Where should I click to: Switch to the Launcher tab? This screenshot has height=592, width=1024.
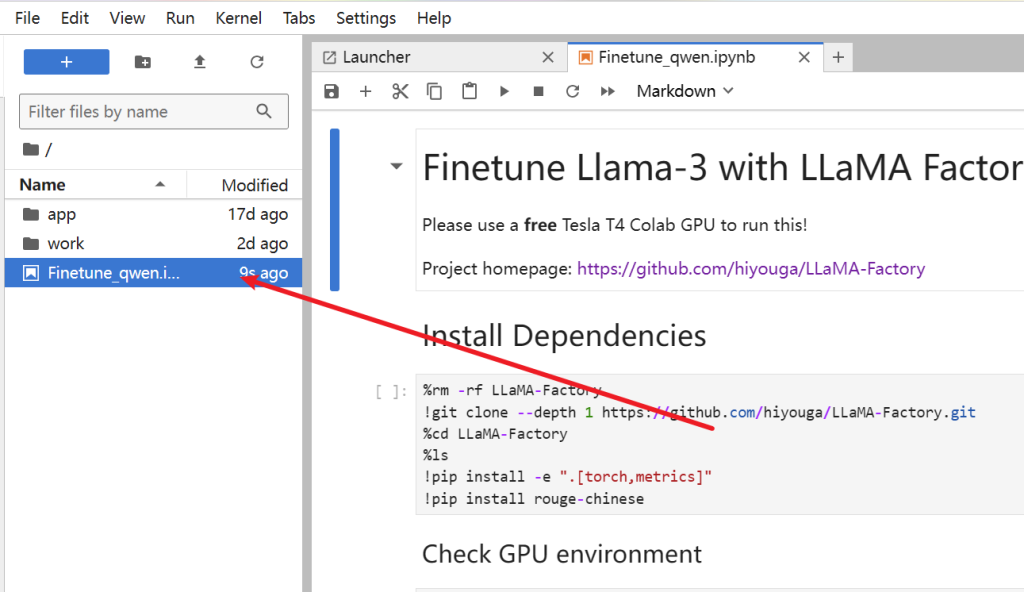coord(438,58)
